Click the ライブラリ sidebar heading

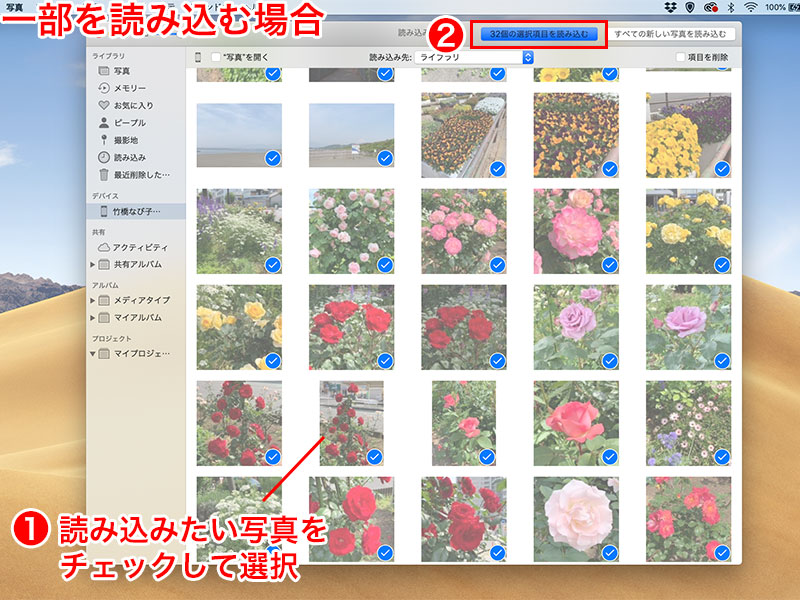click(108, 56)
